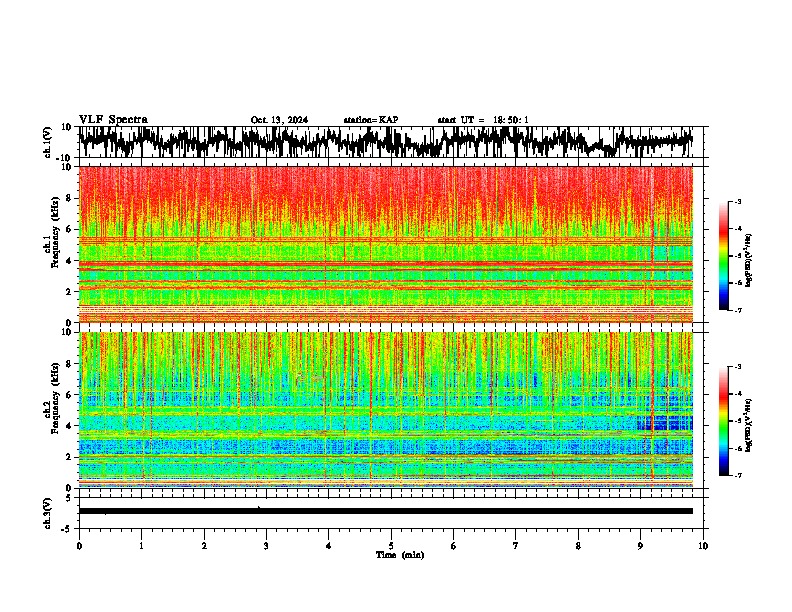Image resolution: width=792 pixels, height=612 pixels.
Task: Click the "Time (min)" axis label
Action: [x=400, y=555]
